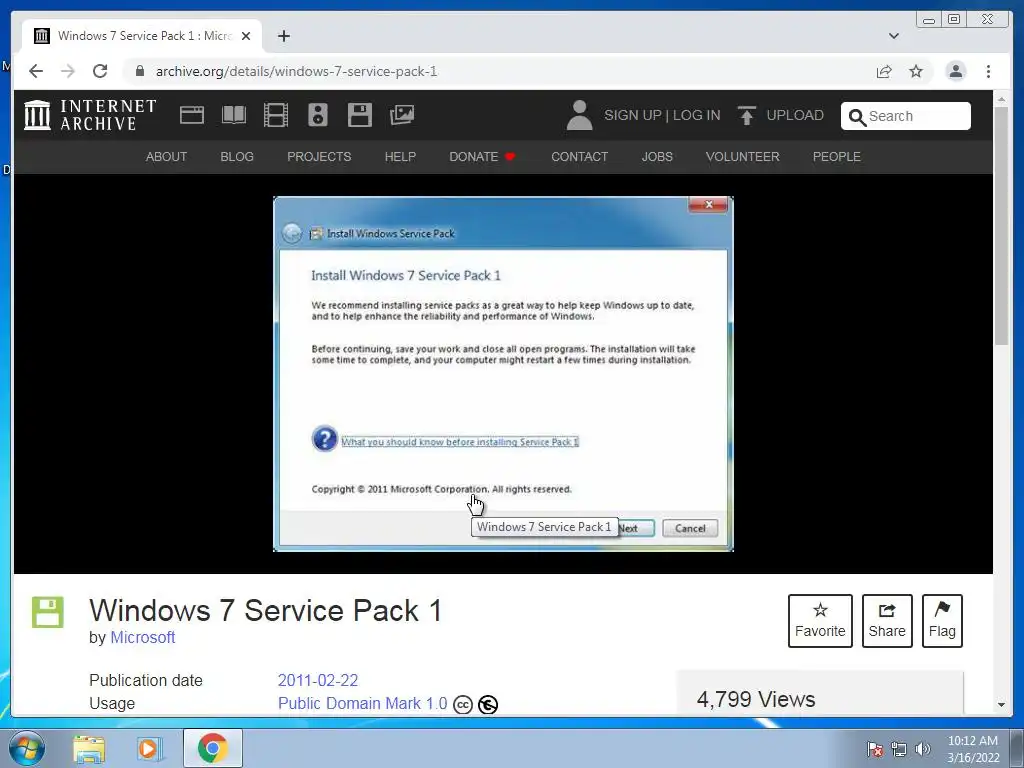Click the magnifier icon in the search box
Image resolution: width=1024 pixels, height=768 pixels.
857,117
